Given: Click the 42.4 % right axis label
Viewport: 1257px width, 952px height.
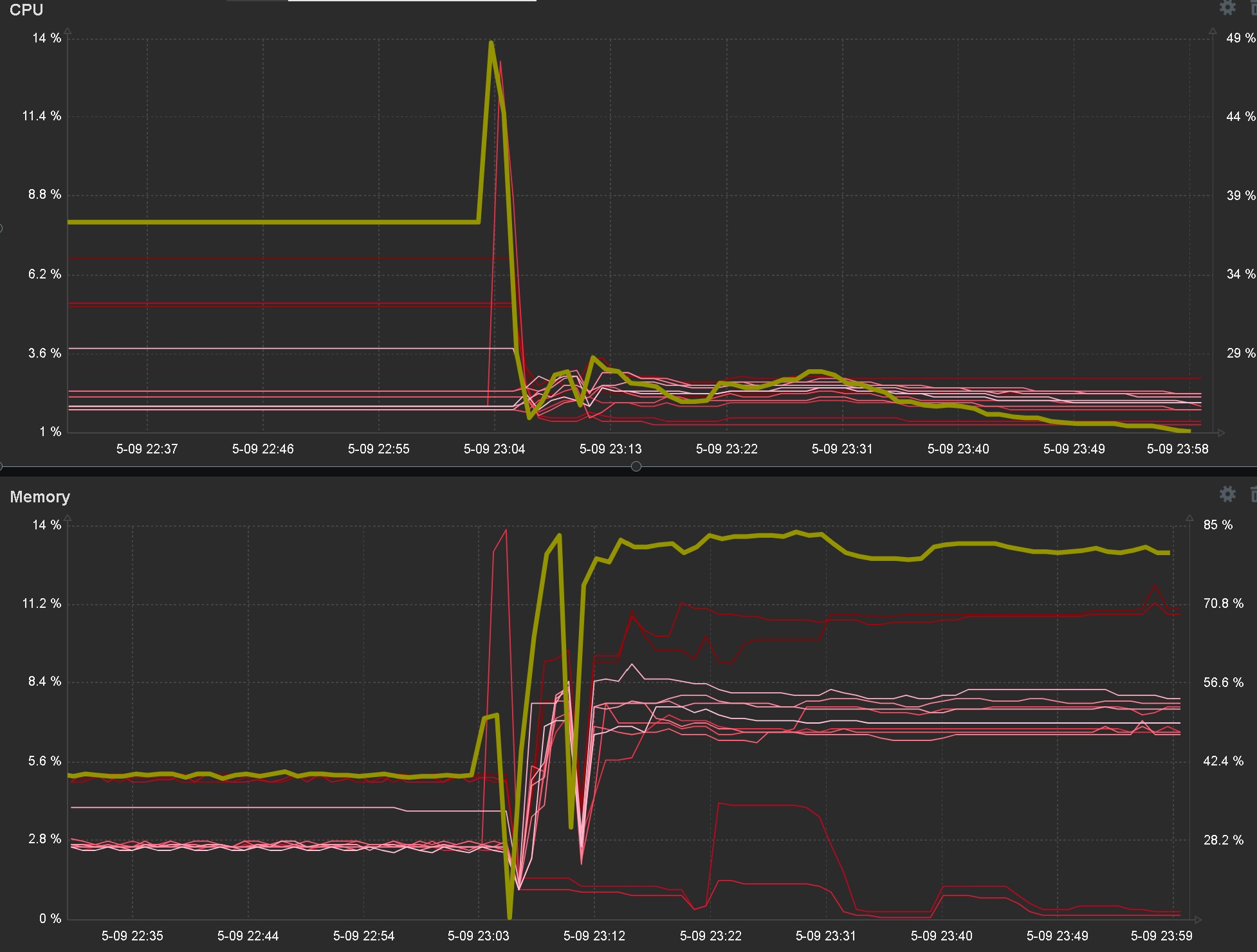Looking at the screenshot, I should click(1224, 761).
